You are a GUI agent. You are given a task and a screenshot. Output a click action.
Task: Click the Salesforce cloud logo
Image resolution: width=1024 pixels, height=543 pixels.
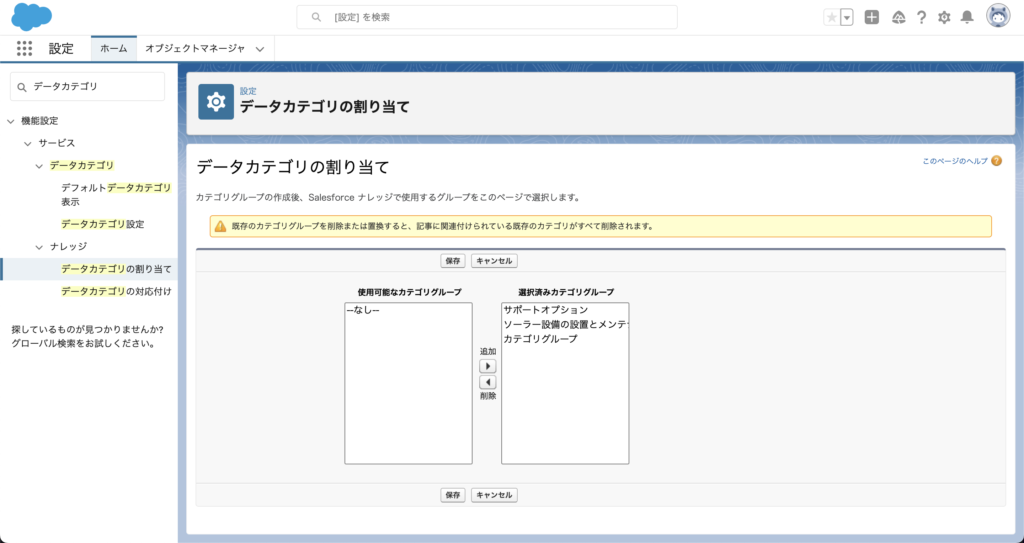[31, 17]
